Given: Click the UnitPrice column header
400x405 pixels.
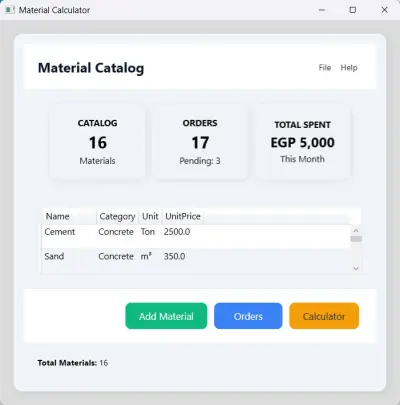Looking at the screenshot, I should pyautogui.click(x=183, y=216).
